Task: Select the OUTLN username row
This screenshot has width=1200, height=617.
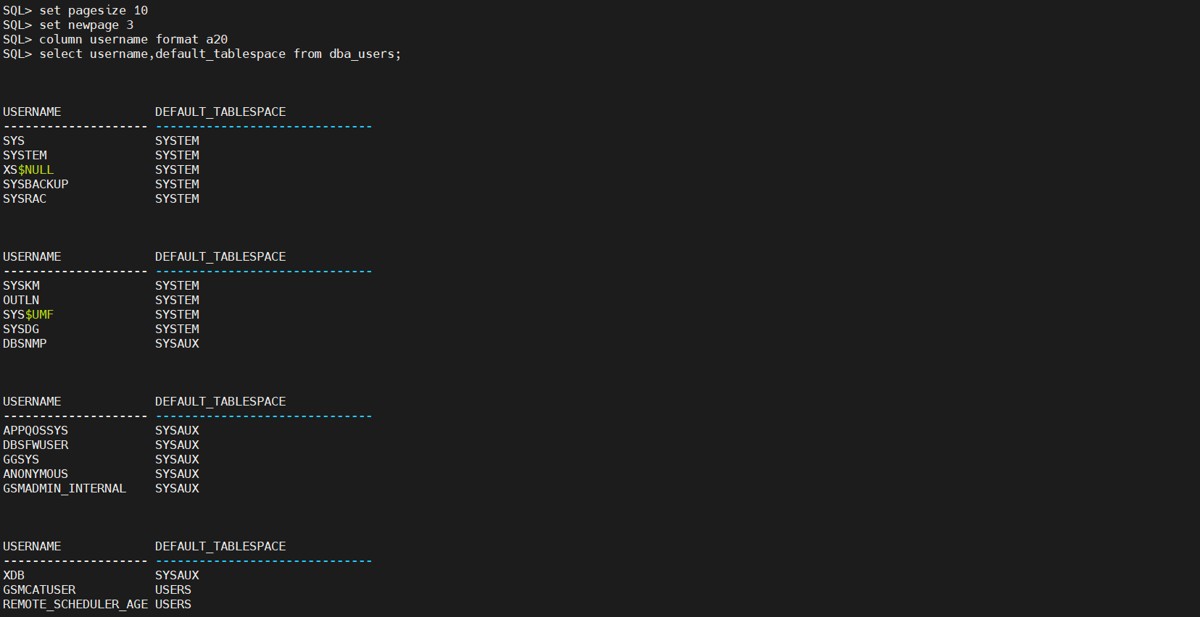Action: (x=21, y=300)
